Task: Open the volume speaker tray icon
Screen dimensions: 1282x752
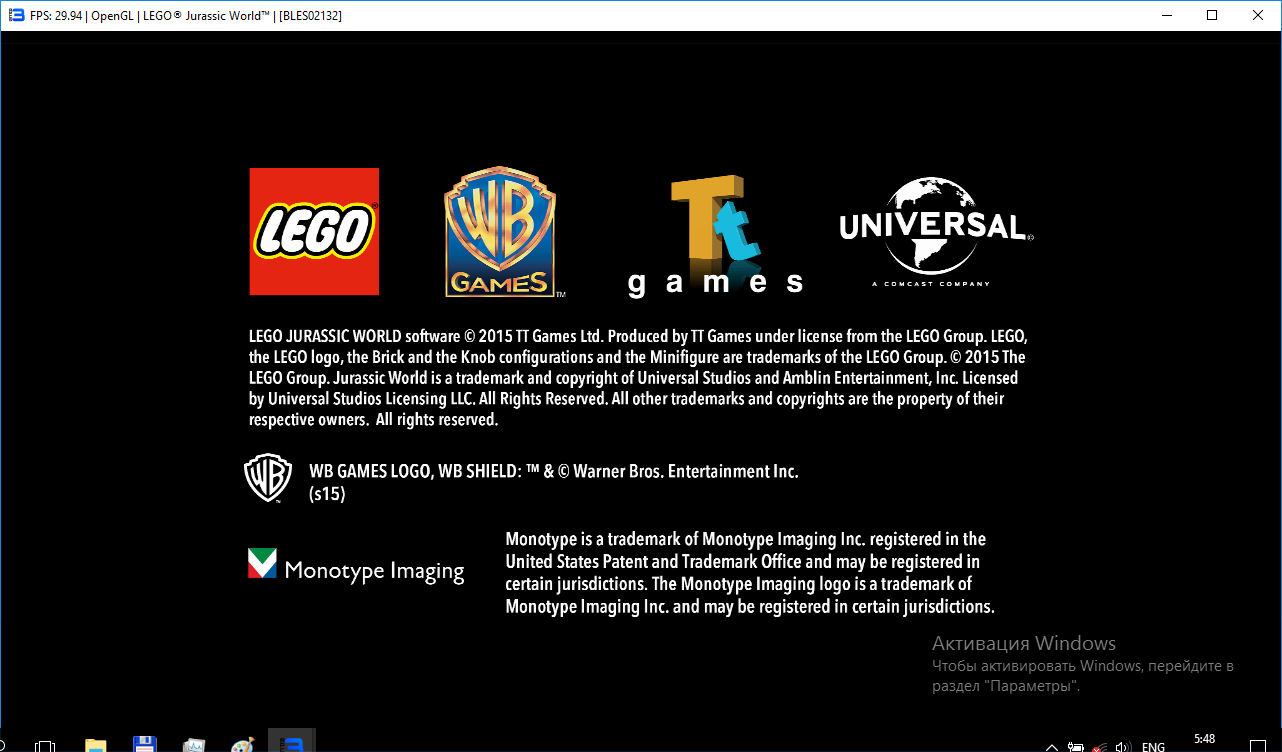Action: coord(1123,746)
